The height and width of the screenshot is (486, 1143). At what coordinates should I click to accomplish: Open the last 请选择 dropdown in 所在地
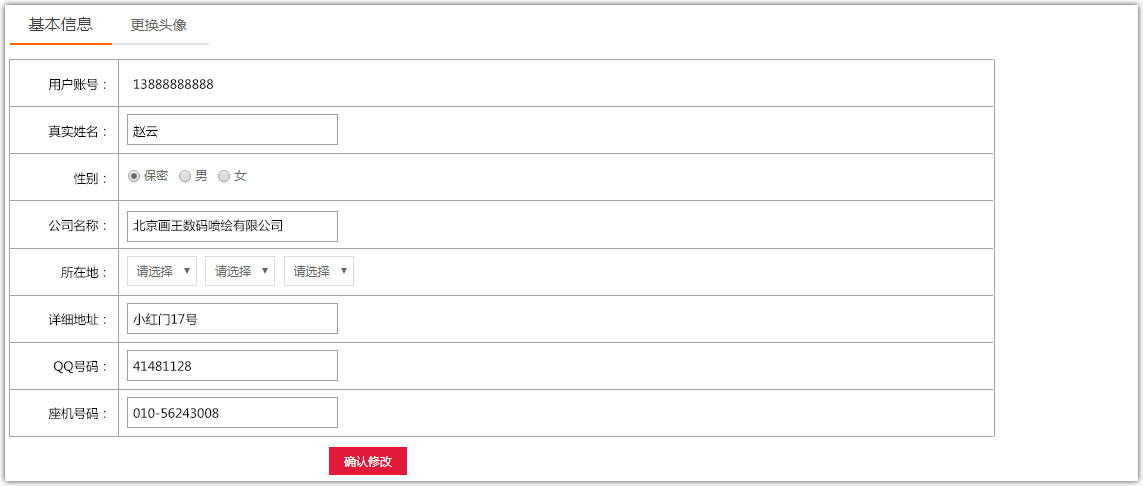319,271
